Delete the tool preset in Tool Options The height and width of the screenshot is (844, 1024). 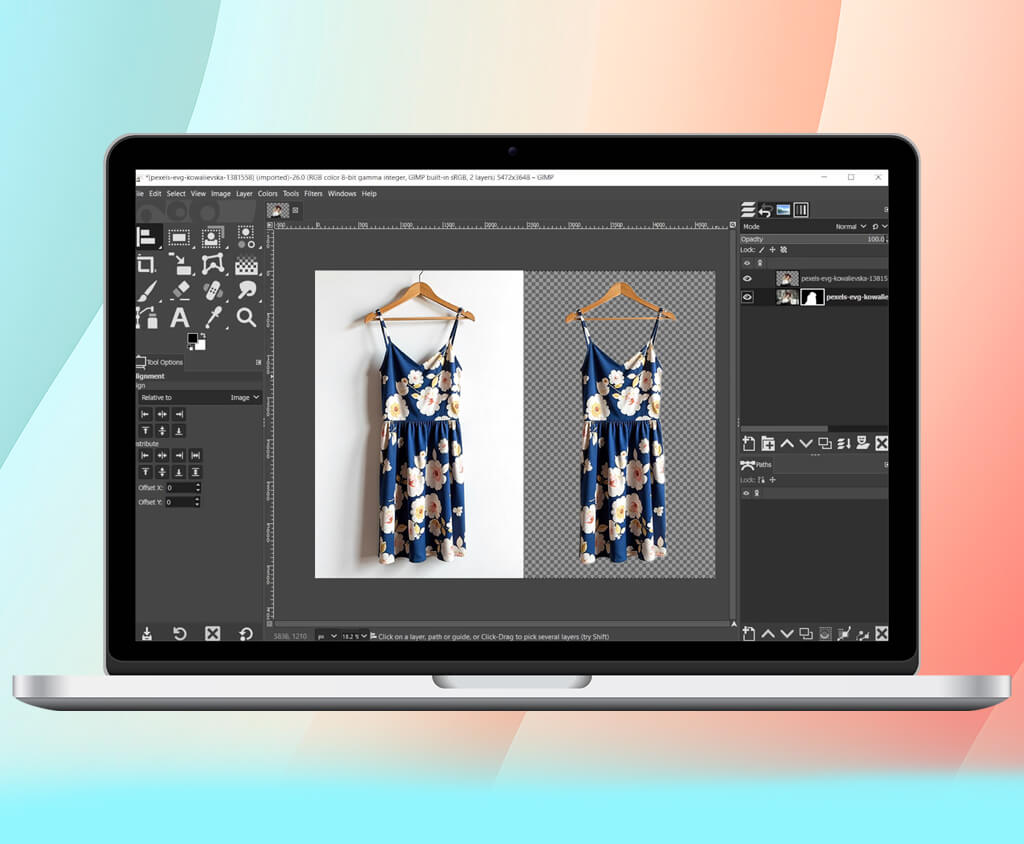[212, 634]
